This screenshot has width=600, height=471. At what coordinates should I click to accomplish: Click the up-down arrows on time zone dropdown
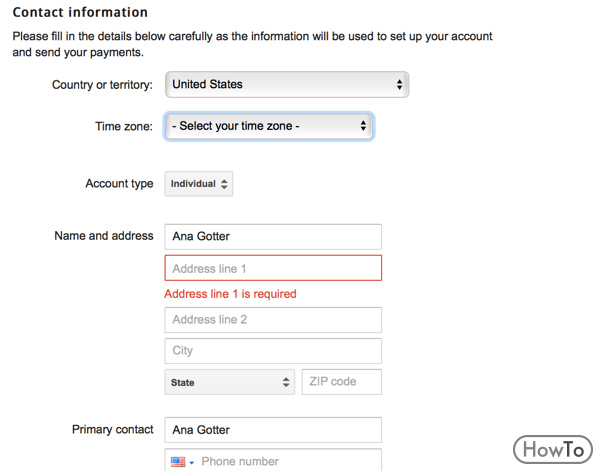point(363,125)
